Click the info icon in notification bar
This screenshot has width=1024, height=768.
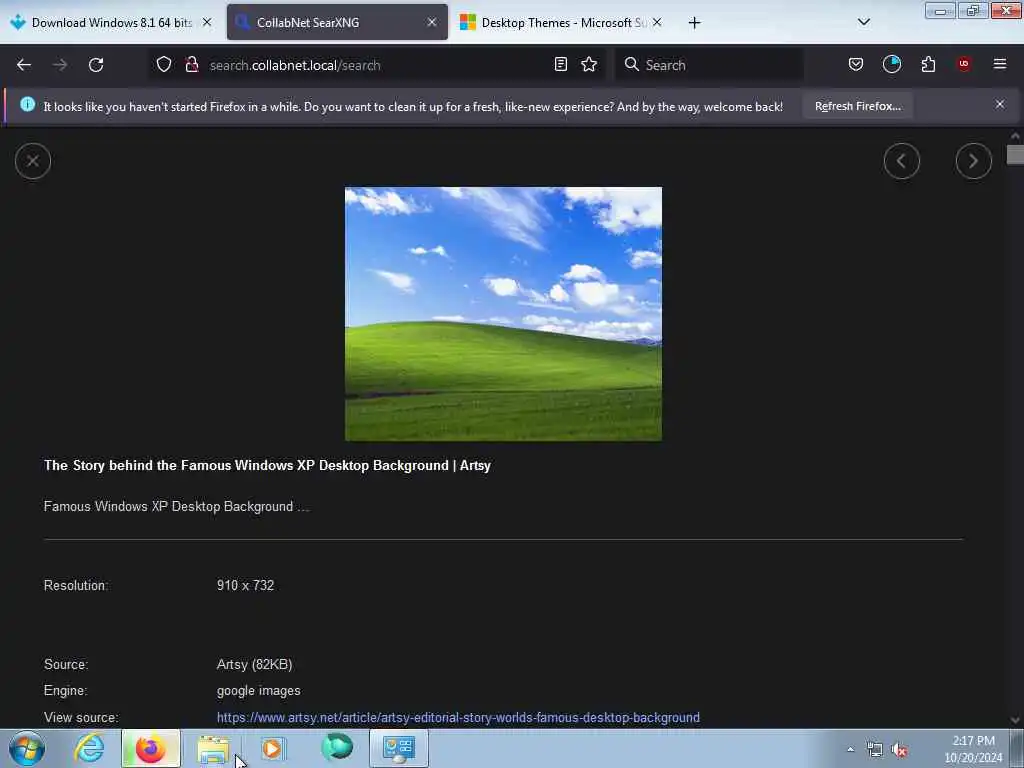[27, 104]
